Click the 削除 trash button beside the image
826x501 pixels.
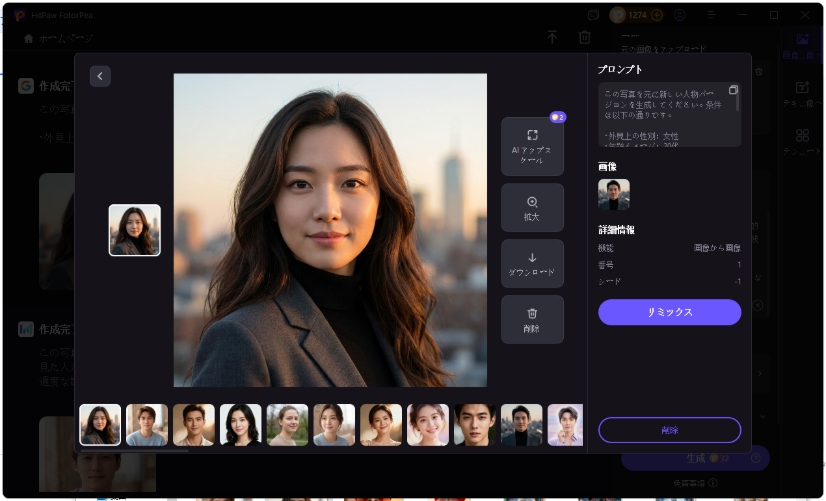click(532, 319)
